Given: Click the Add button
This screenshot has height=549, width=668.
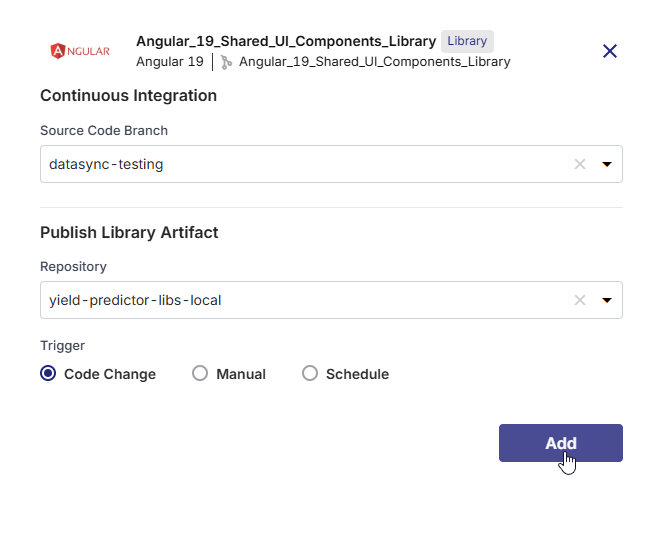Looking at the screenshot, I should pos(561,443).
